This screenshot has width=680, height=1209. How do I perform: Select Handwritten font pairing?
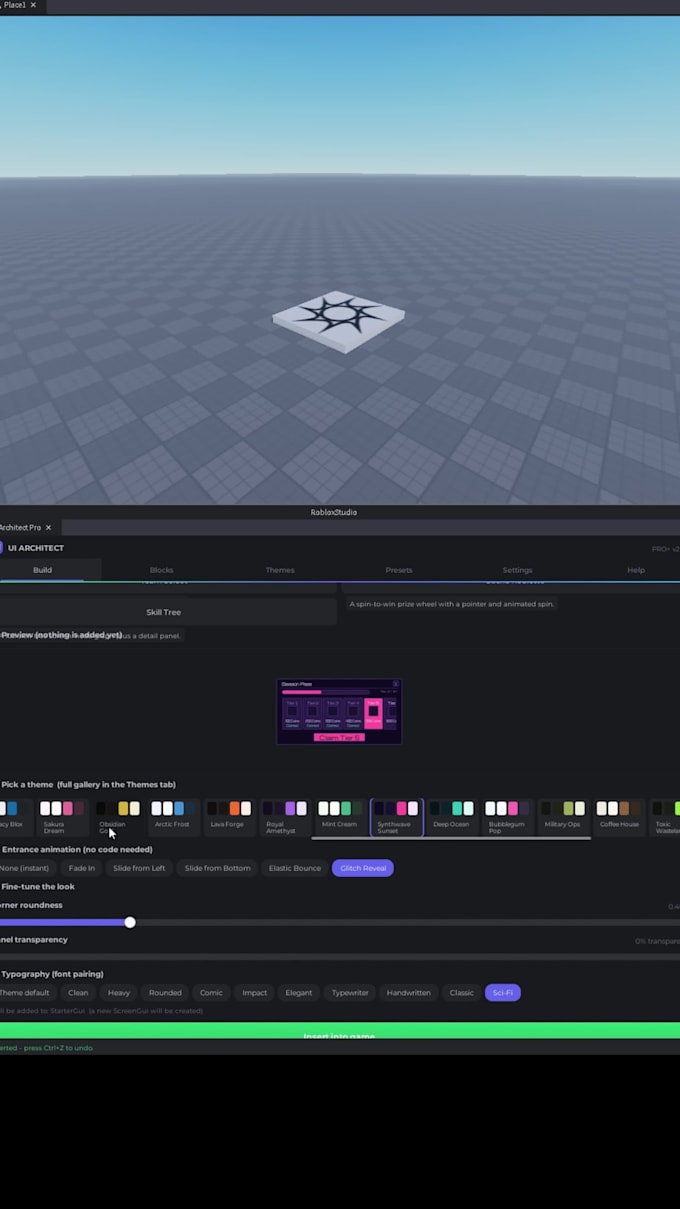409,993
